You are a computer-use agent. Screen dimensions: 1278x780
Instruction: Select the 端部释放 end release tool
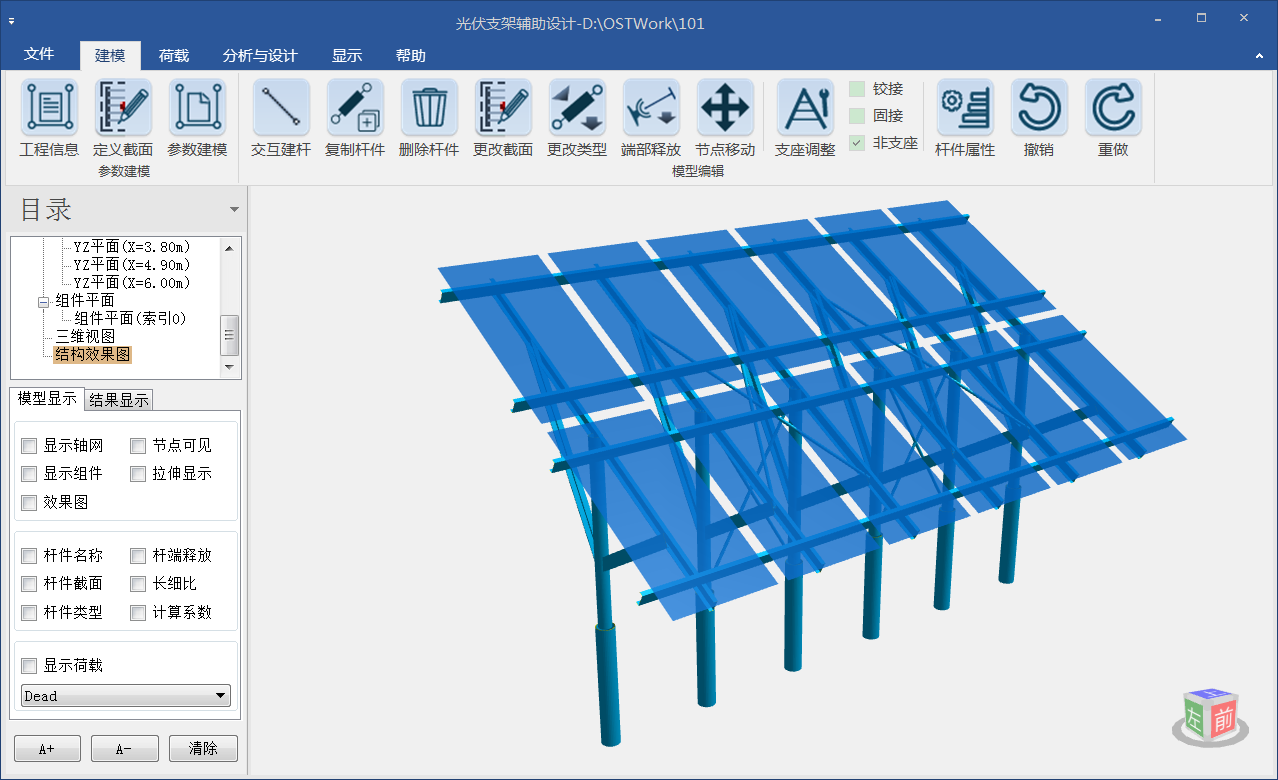click(651, 108)
